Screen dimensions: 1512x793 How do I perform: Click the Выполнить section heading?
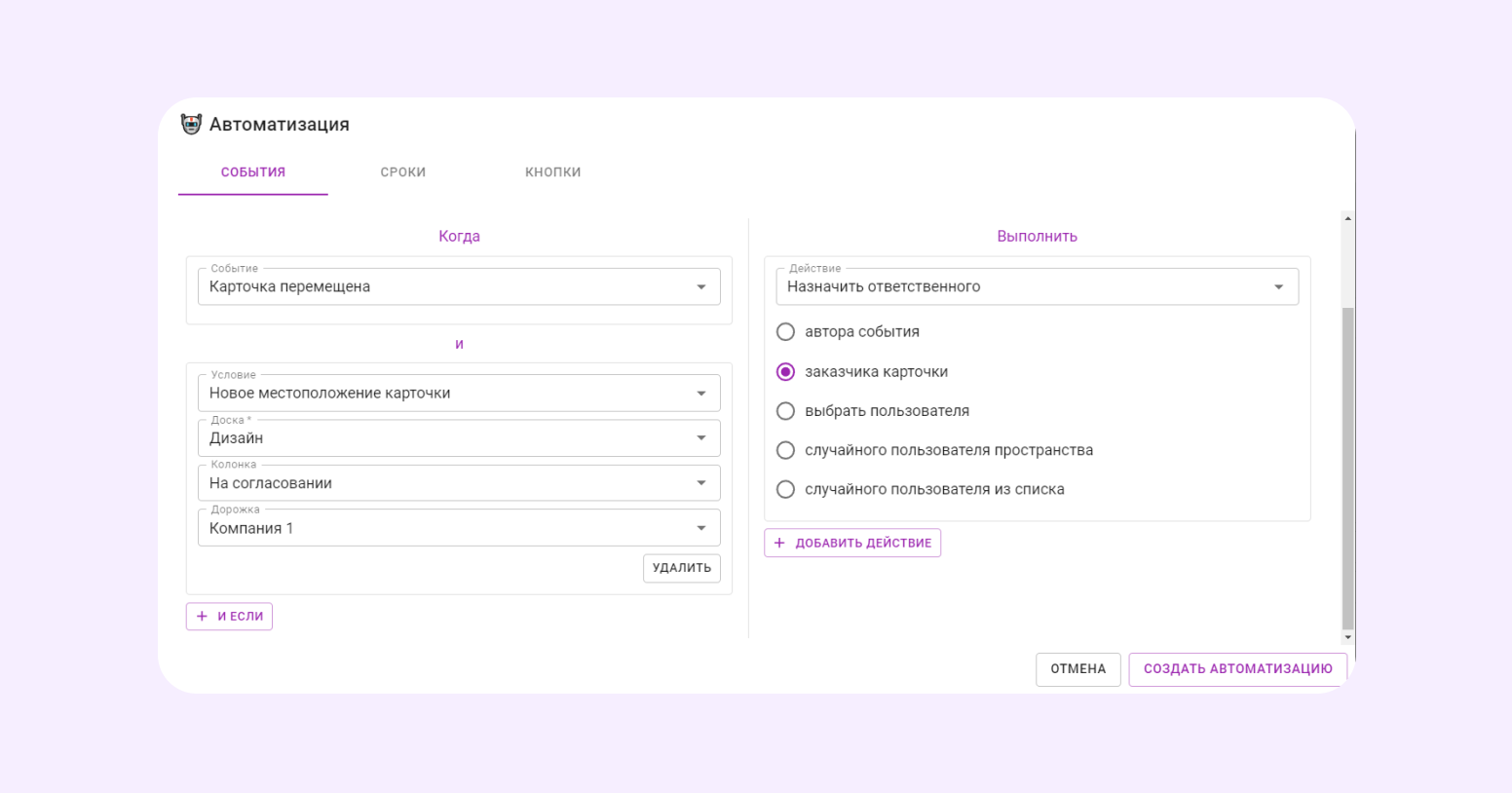(x=1037, y=237)
